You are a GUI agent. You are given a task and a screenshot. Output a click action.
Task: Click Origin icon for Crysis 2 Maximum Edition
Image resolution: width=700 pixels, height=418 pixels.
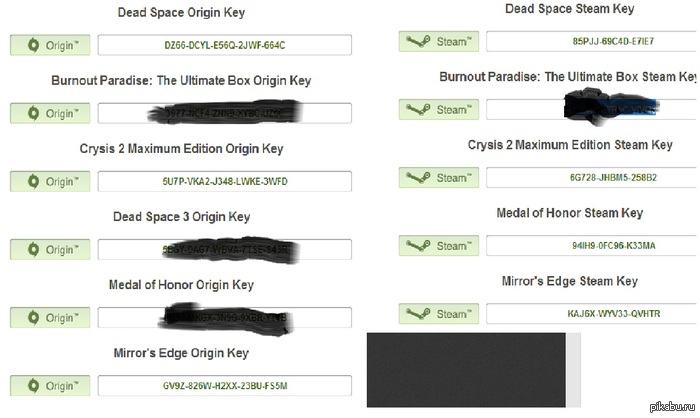(33, 182)
